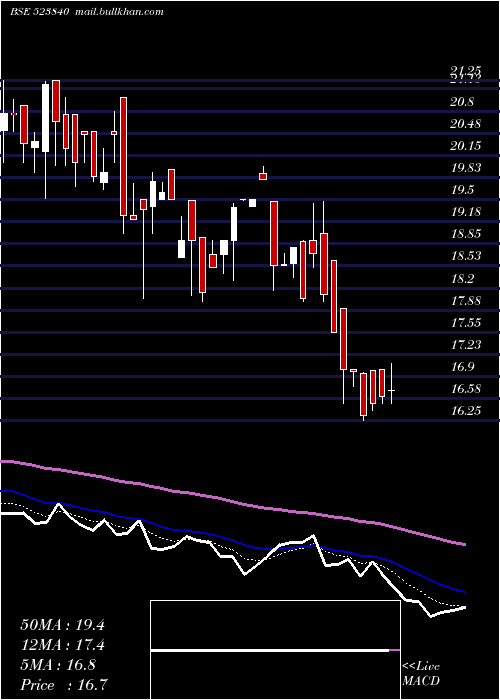Select the 17.88 price axis label
The height and width of the screenshot is (700, 500).
(x=466, y=300)
